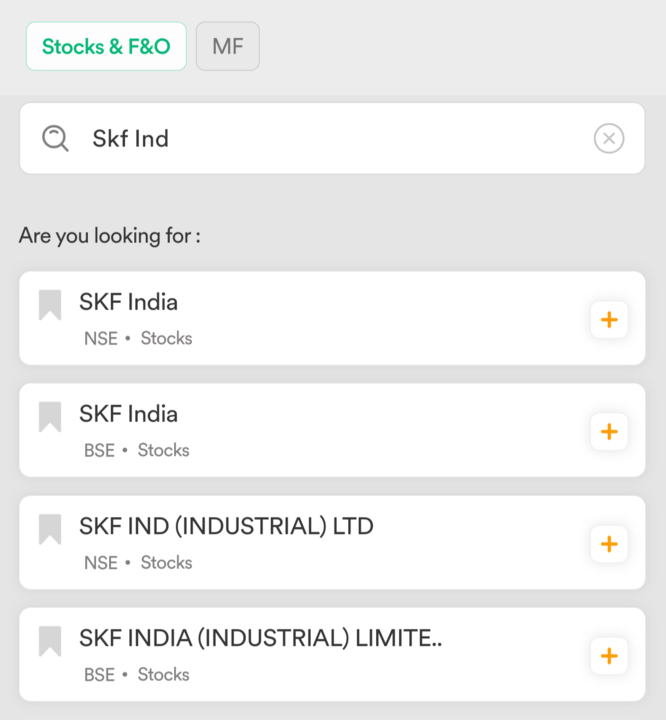
Task: Select BSE Stocks label under SKF INDIA (INDUSTRIAL)
Action: [x=137, y=674]
